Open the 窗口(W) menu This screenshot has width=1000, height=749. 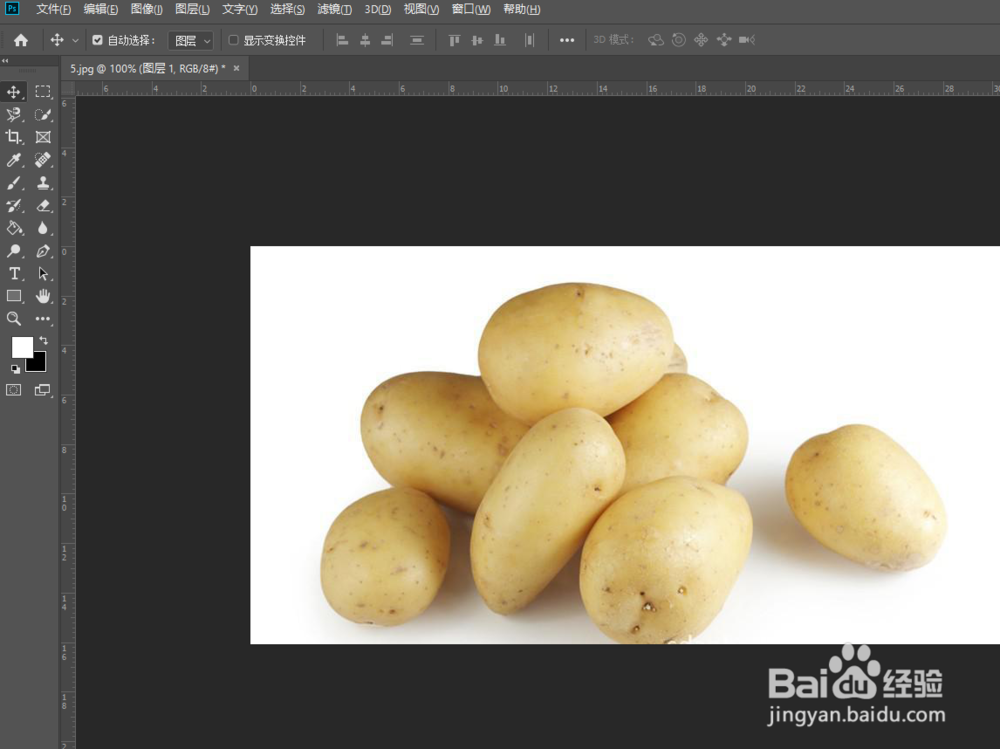471,10
